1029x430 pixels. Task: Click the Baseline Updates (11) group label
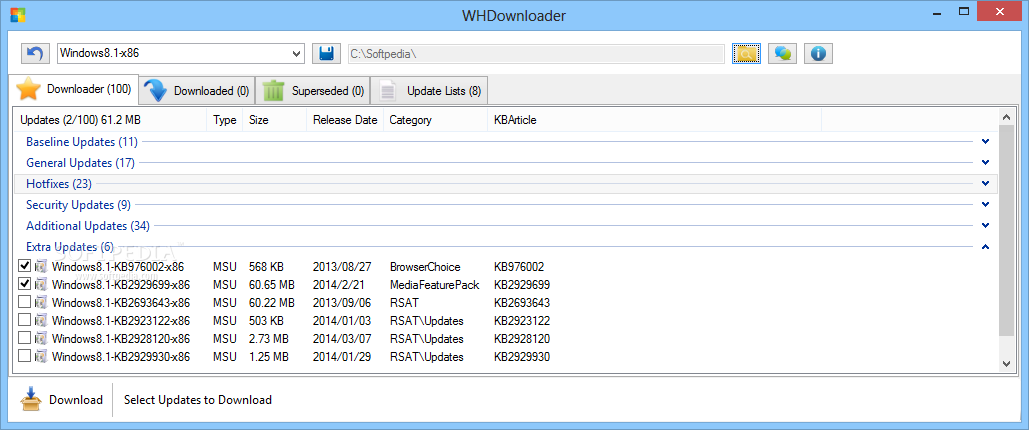[x=81, y=141]
